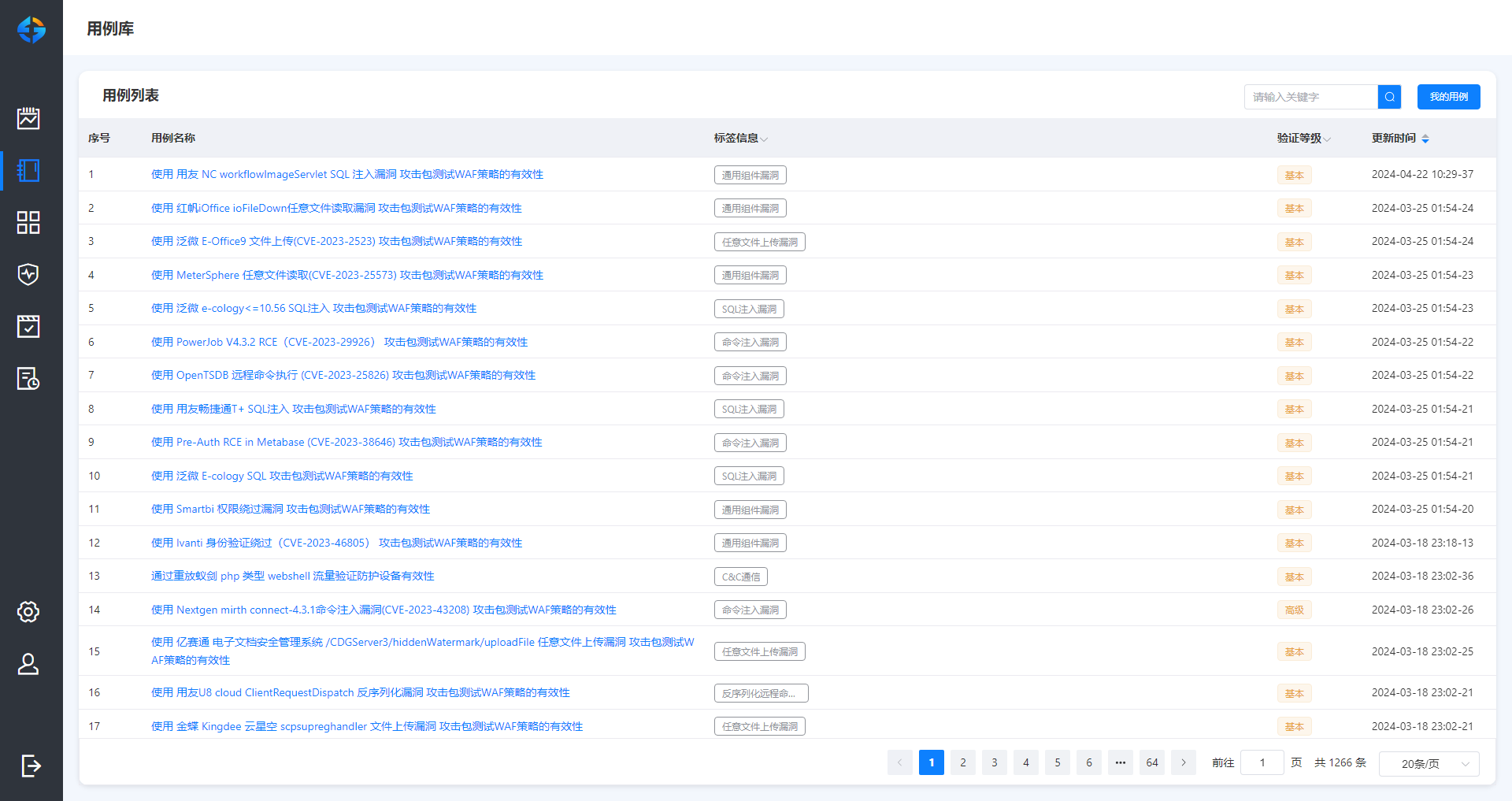Image resolution: width=1512 pixels, height=801 pixels.
Task: Open the 亿赛通 CDGServer3 uploadFile use case
Action: 423,651
